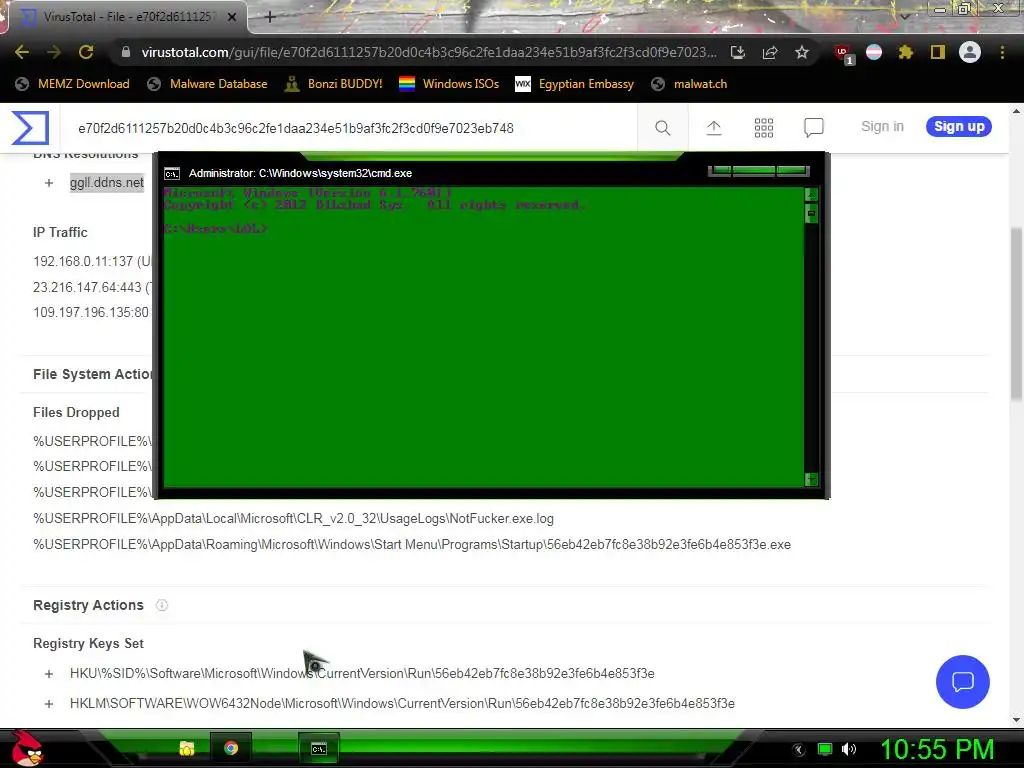Screen dimensions: 1024x768
Task: Click the NotFucker.exe.log dropped file path
Action: 293,519
